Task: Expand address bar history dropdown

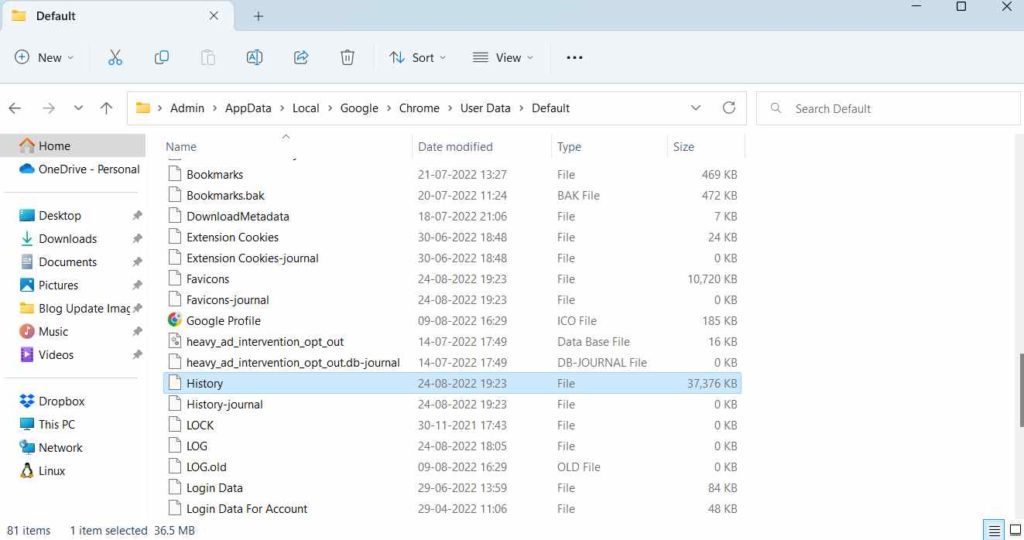Action: coord(696,108)
